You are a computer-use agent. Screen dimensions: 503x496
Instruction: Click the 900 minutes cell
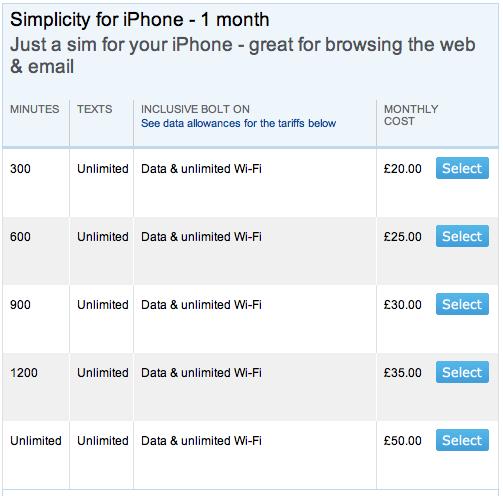pyautogui.click(x=20, y=305)
